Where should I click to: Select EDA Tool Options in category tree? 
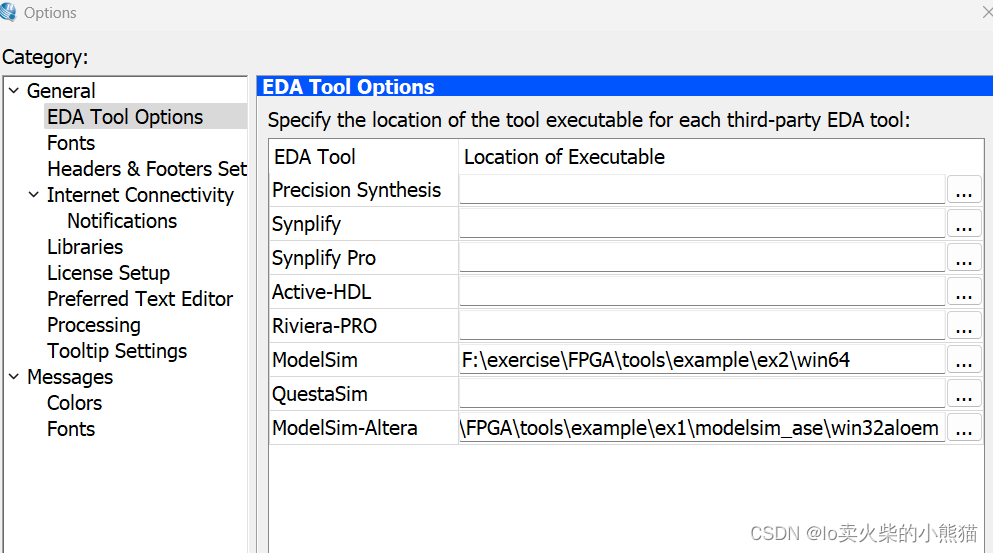point(125,117)
